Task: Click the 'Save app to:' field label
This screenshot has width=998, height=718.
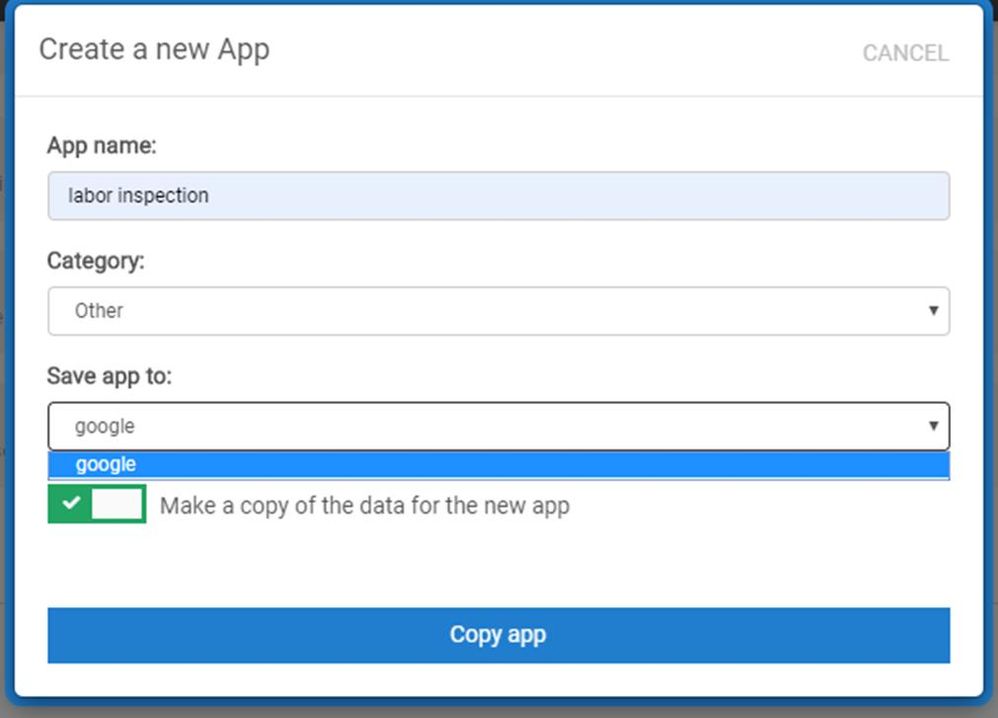Action: tap(109, 376)
